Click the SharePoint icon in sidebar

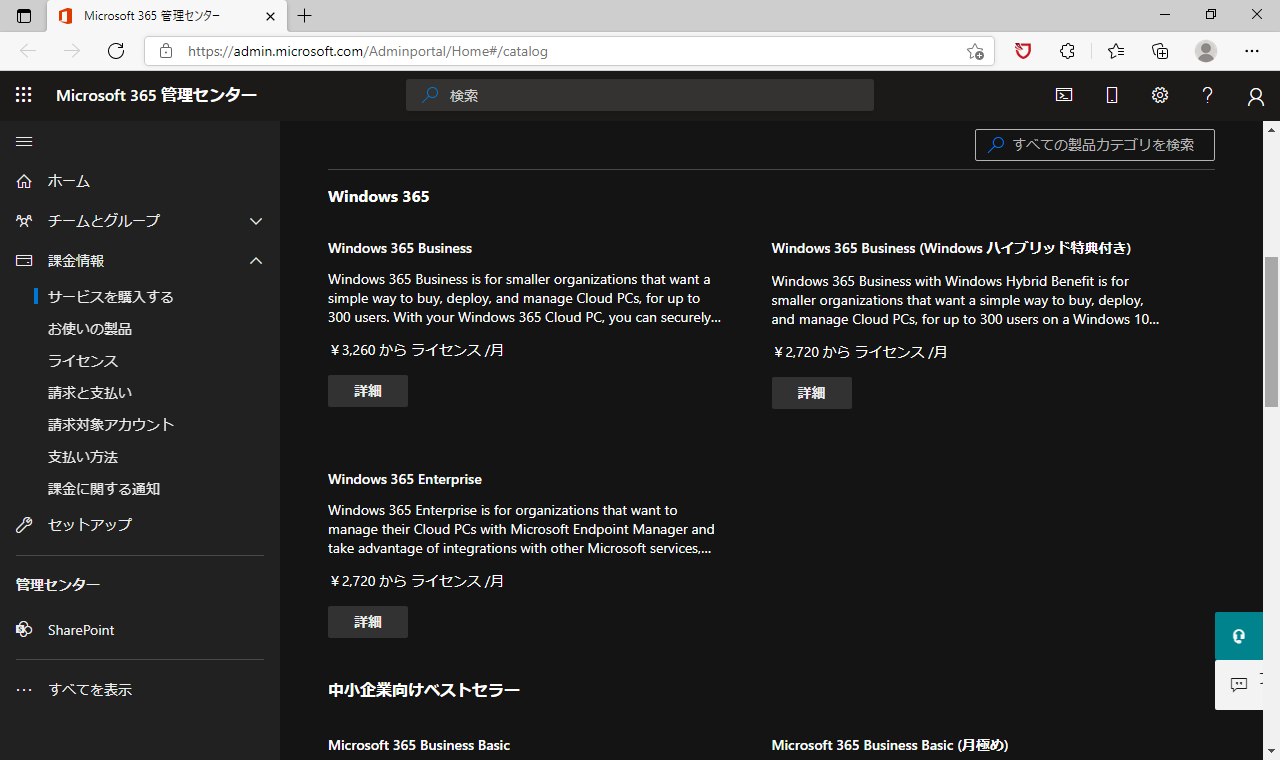click(x=25, y=630)
